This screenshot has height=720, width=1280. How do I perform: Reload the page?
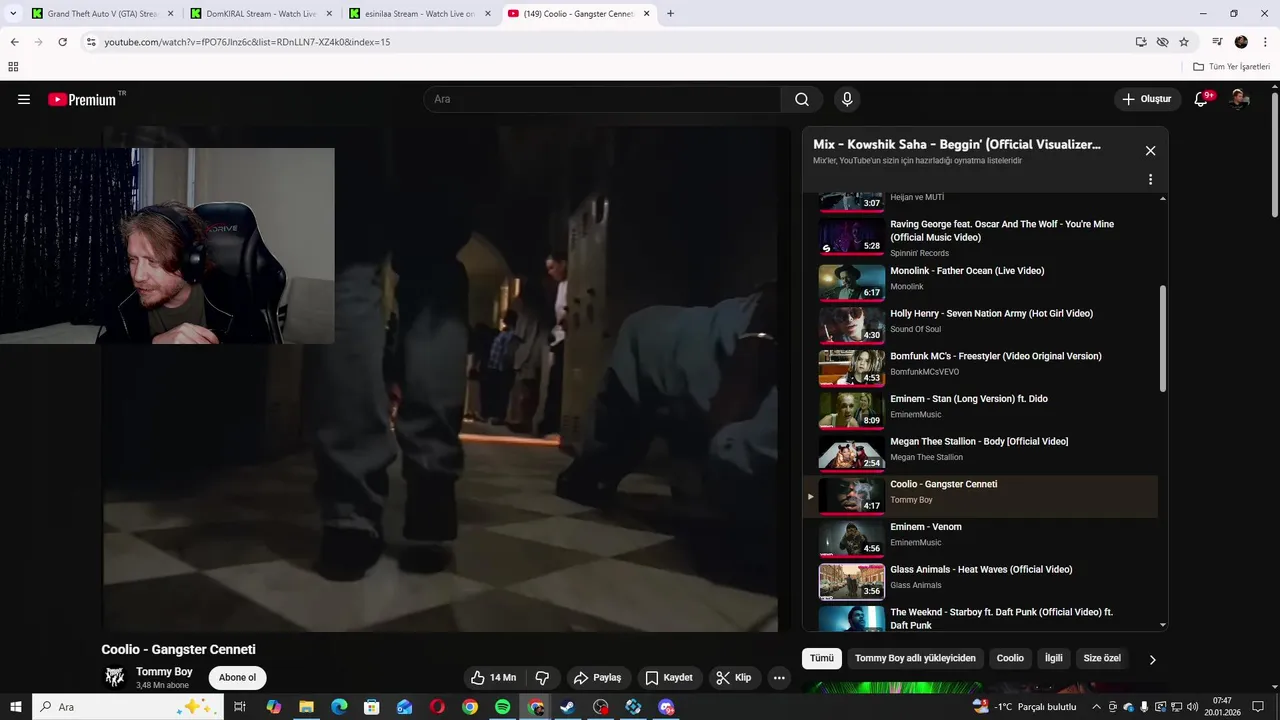click(62, 42)
